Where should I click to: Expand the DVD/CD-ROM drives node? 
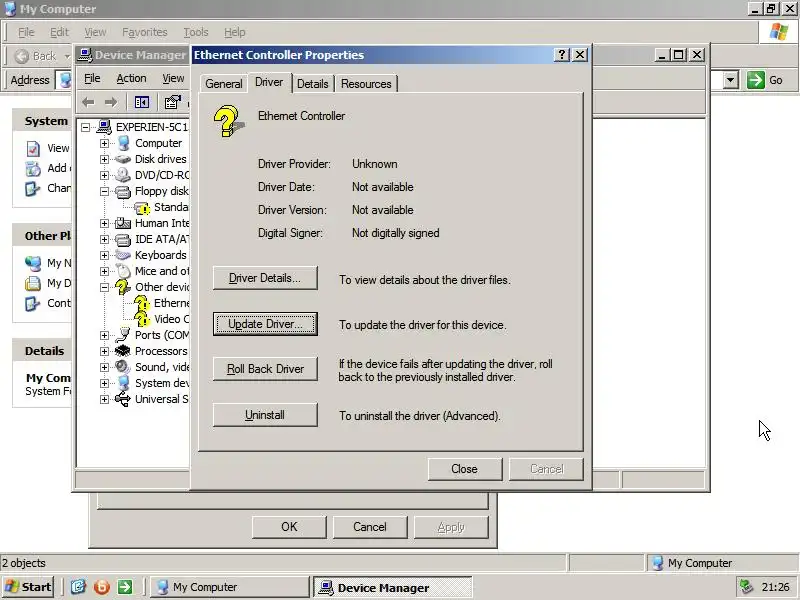point(104,175)
